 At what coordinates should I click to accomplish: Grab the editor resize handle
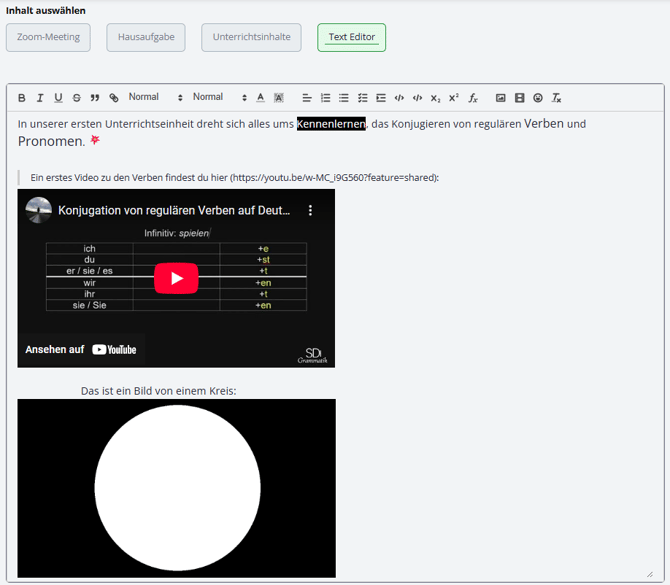point(650,574)
